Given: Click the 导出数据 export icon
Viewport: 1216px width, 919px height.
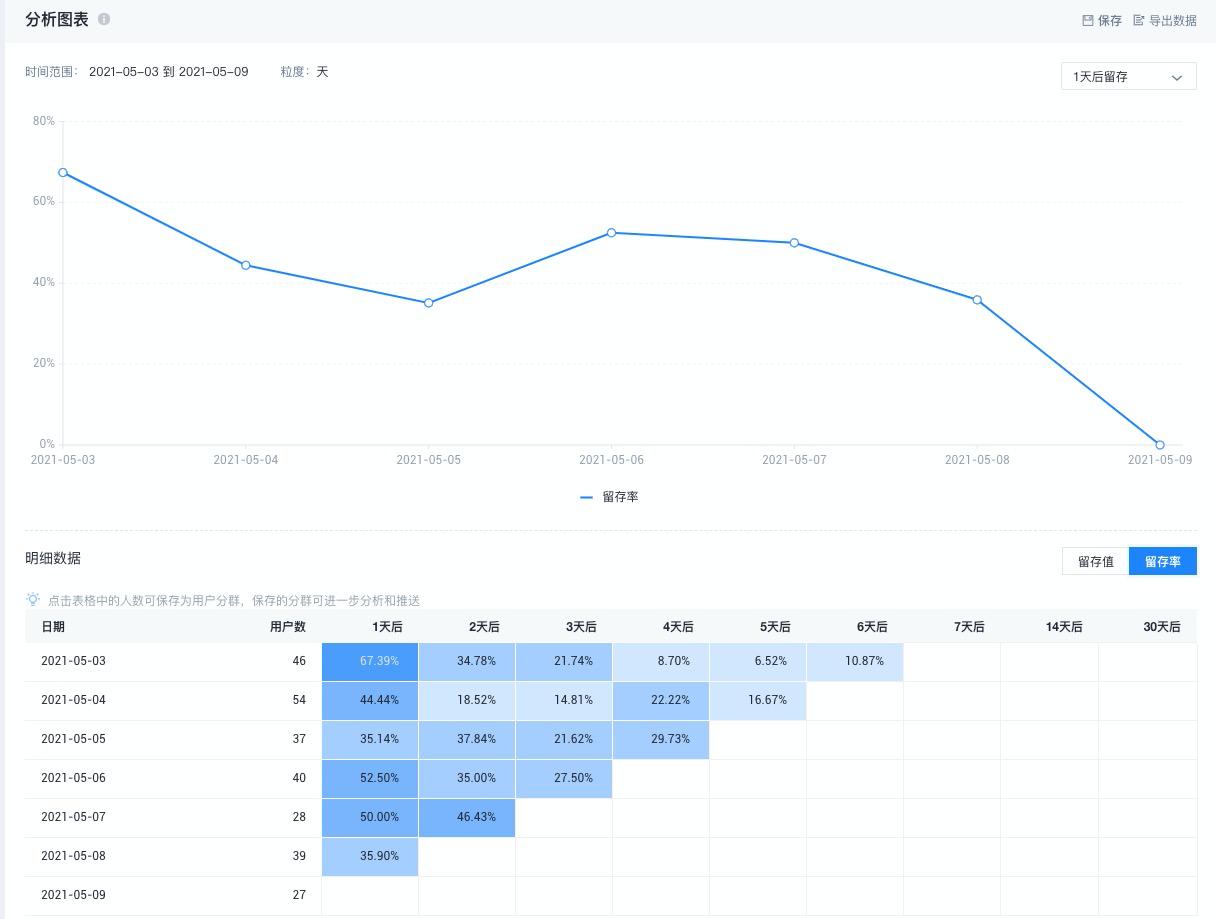Looking at the screenshot, I should coord(1139,20).
